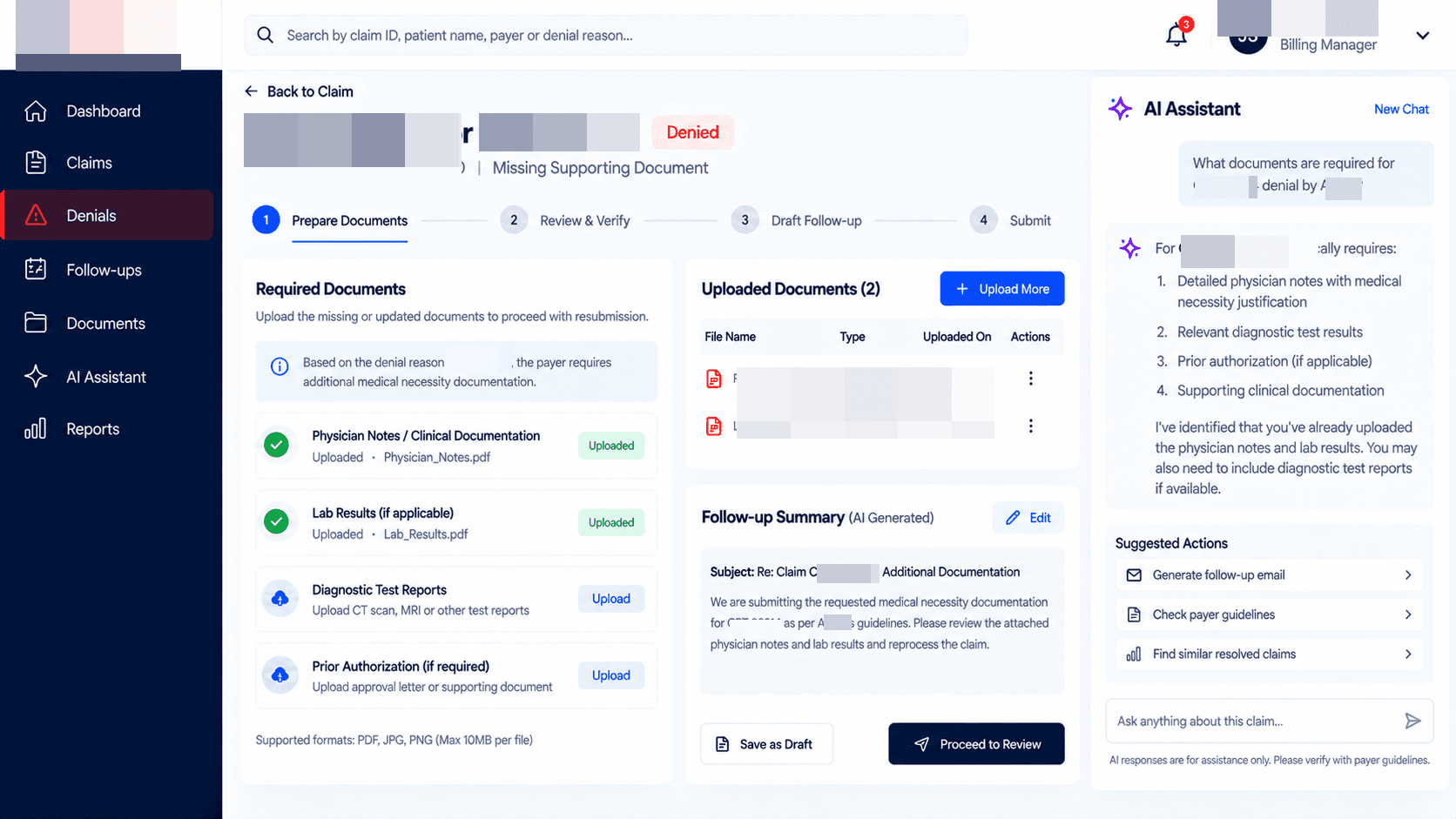Image resolution: width=1456 pixels, height=819 pixels.
Task: Click the search magnifier icon
Action: point(266,35)
